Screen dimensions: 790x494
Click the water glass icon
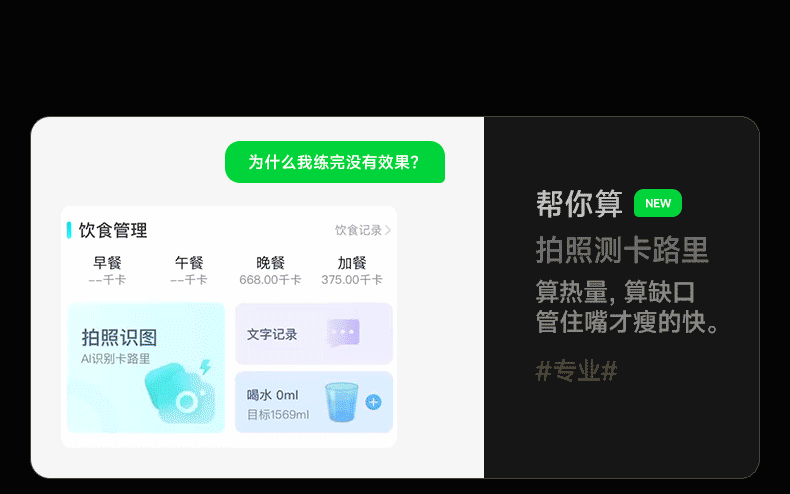[342, 402]
